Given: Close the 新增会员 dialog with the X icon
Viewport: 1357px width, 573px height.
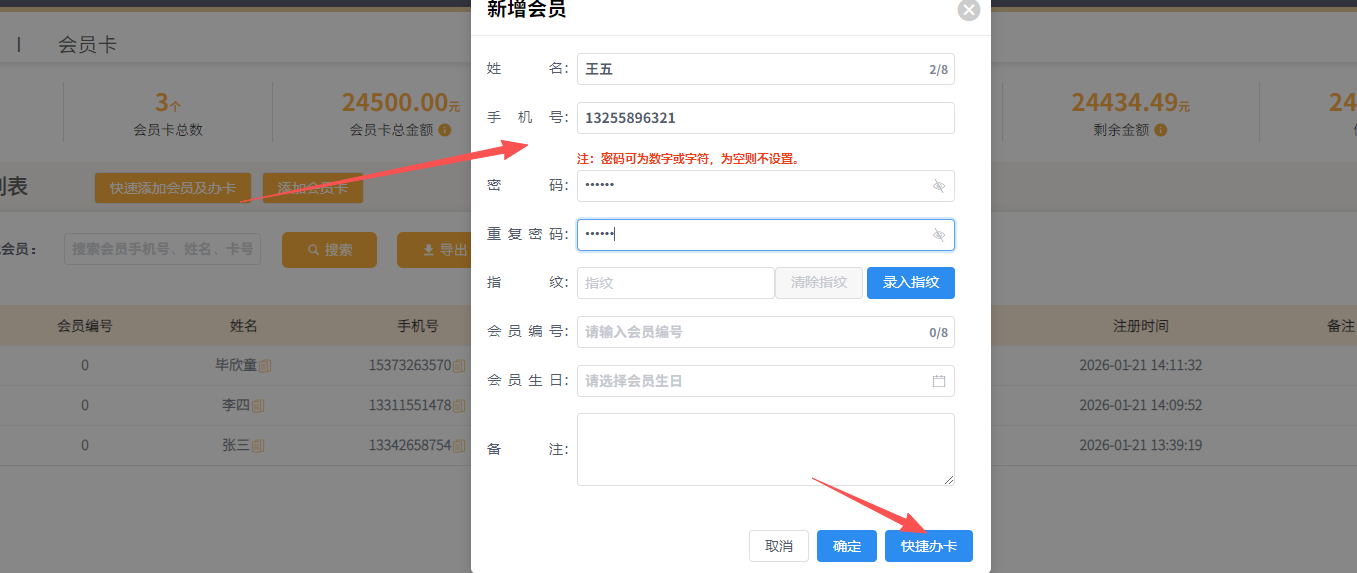Looking at the screenshot, I should pyautogui.click(x=968, y=10).
